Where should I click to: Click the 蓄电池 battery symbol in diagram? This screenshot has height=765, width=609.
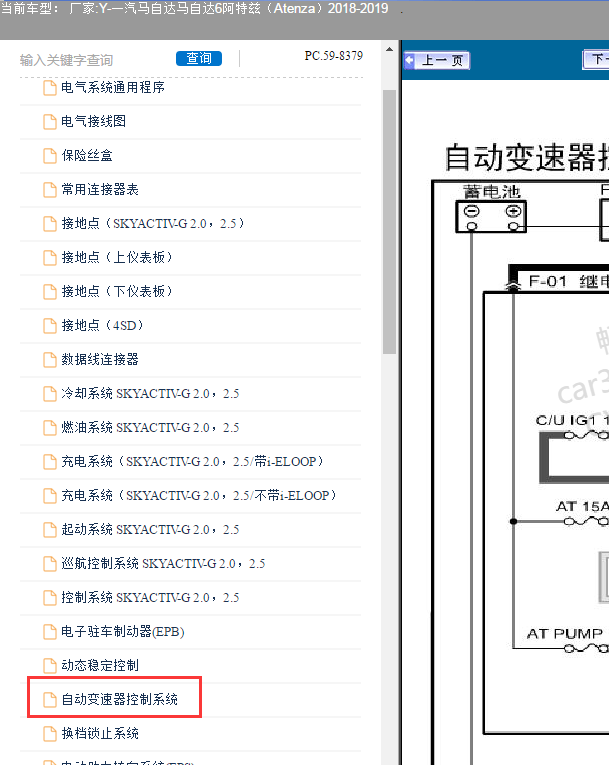(x=491, y=216)
